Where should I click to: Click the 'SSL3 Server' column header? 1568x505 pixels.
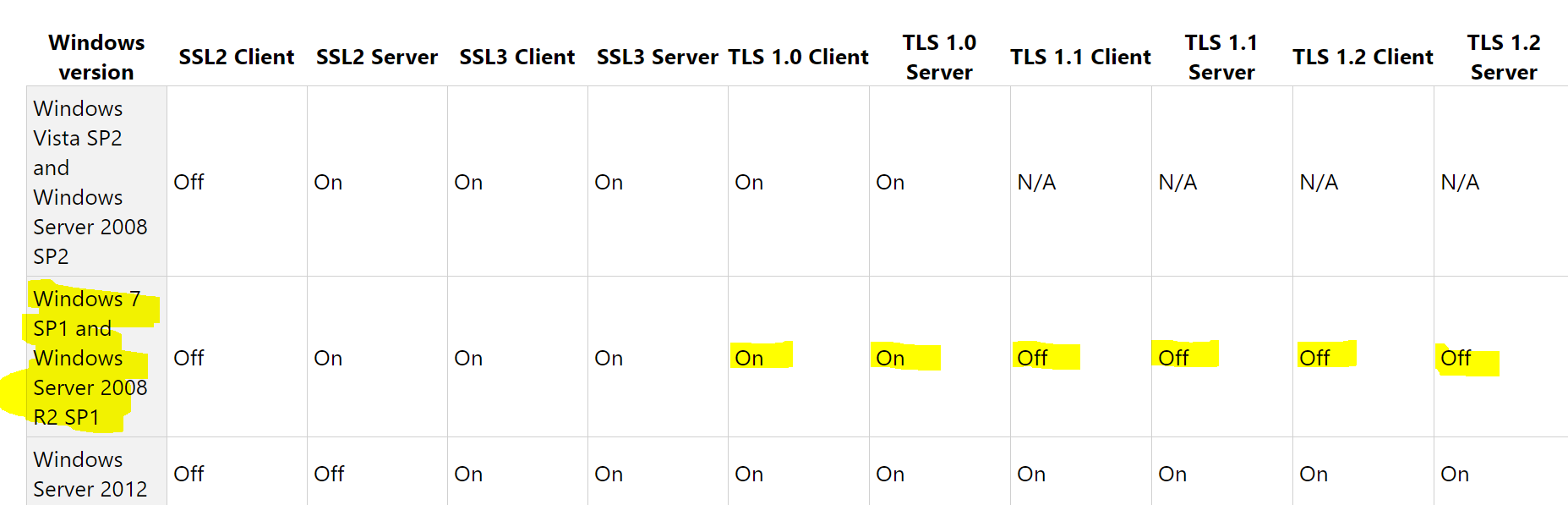tap(658, 57)
